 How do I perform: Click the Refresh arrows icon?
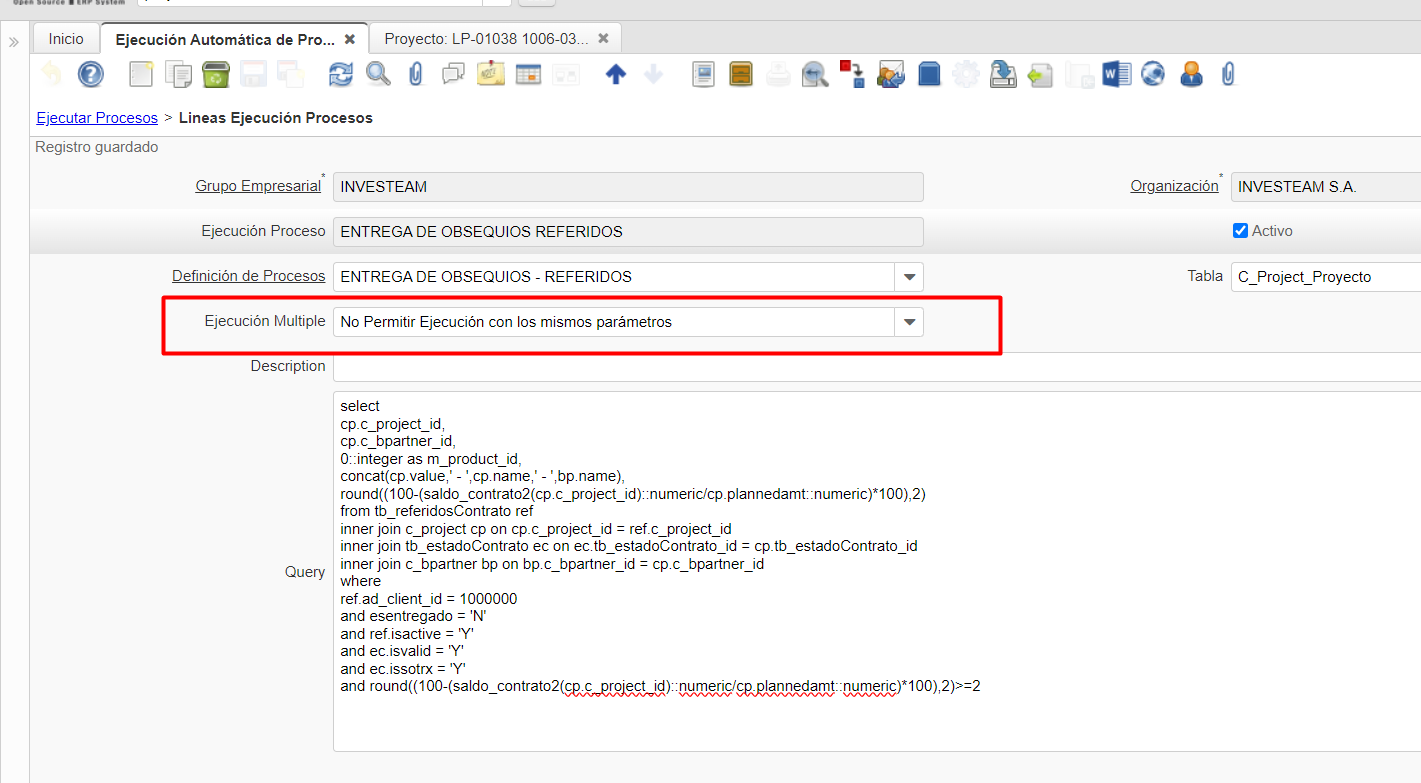pyautogui.click(x=341, y=74)
